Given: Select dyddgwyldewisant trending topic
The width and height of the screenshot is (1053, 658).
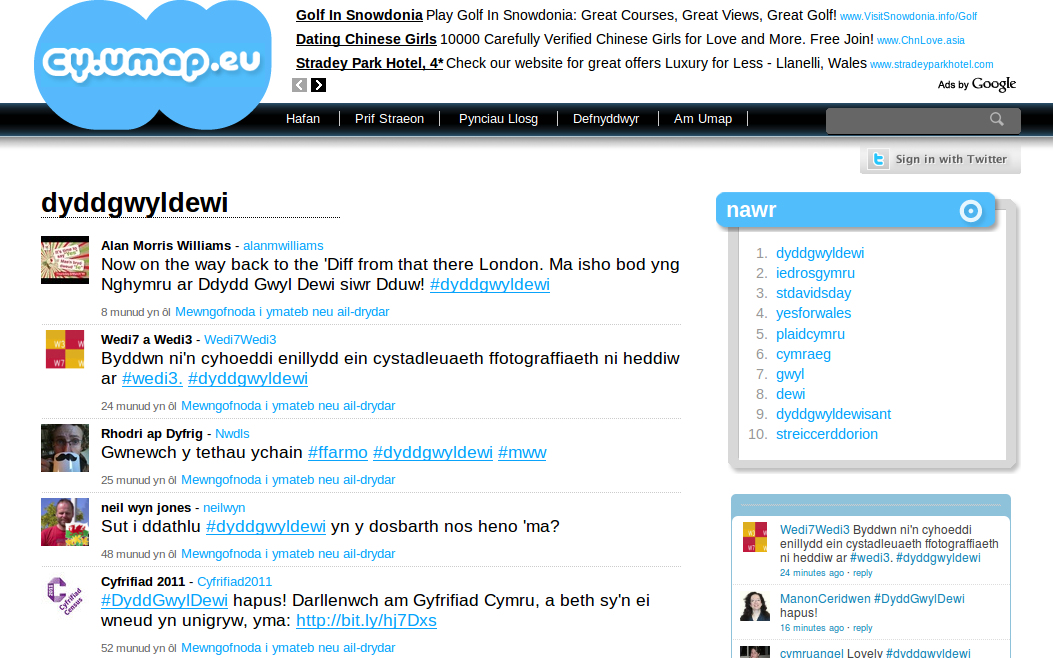Looking at the screenshot, I should tap(833, 414).
